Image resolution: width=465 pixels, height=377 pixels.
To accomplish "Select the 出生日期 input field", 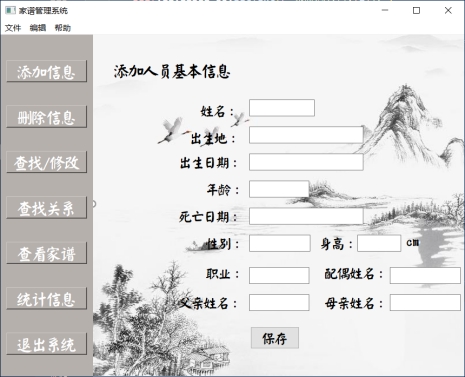I will pyautogui.click(x=306, y=162).
